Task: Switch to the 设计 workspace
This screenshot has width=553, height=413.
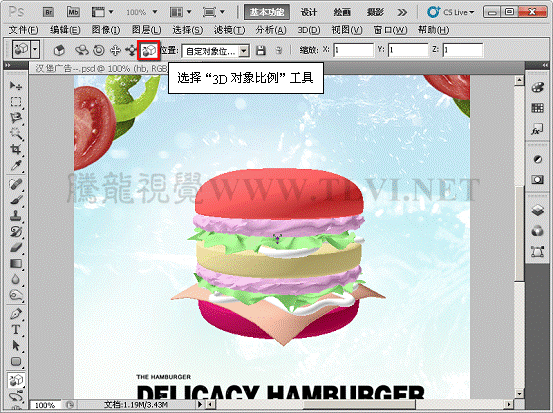Action: [x=309, y=12]
